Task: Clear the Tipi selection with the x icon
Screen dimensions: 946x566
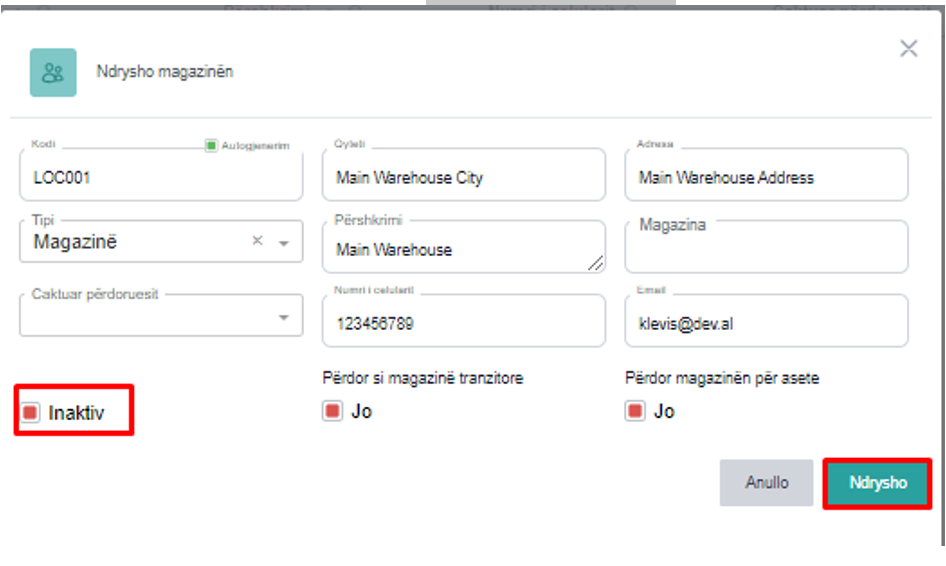Action: (257, 241)
